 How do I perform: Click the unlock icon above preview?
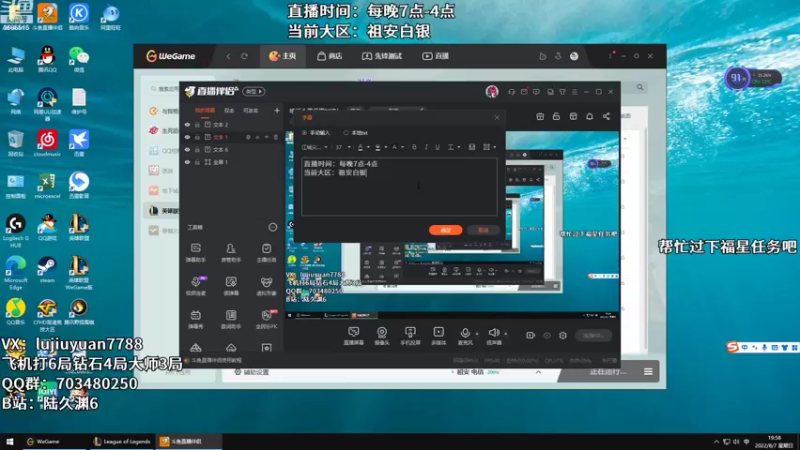pos(556,116)
